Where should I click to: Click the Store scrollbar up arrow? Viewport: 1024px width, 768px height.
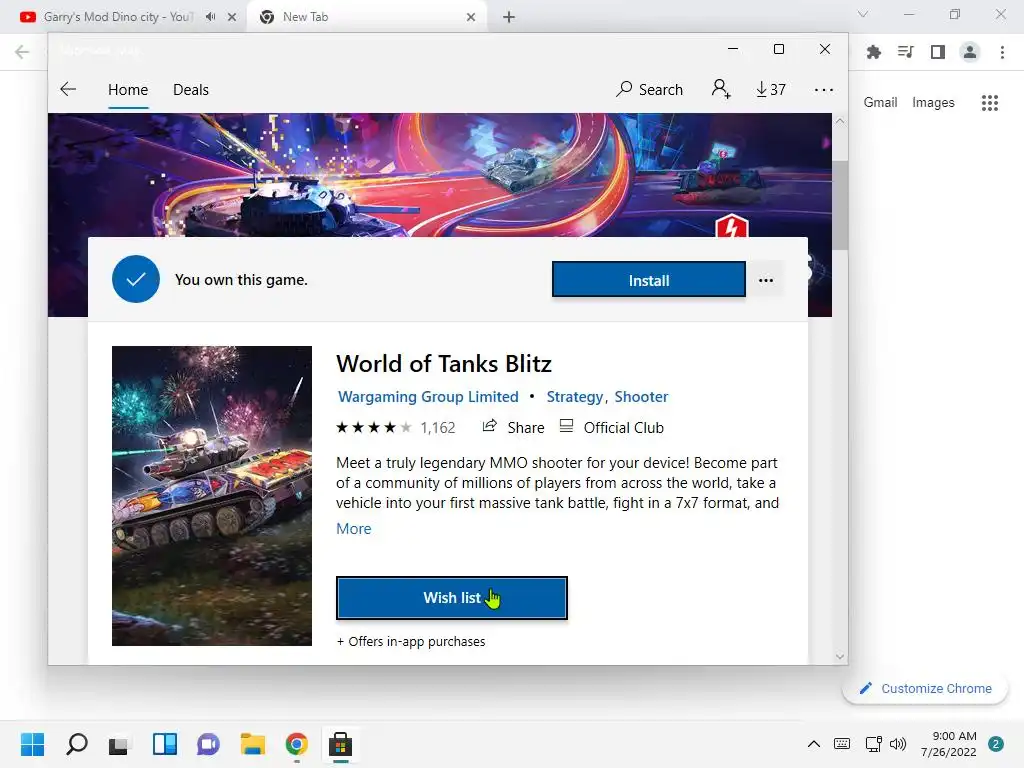pyautogui.click(x=840, y=121)
